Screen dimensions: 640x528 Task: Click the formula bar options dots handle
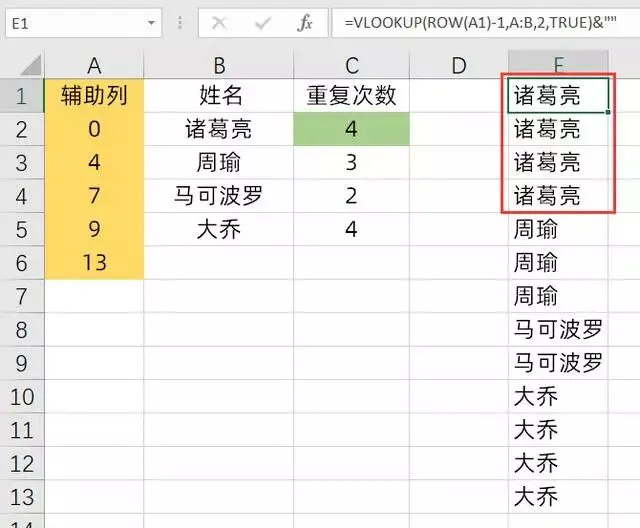[x=180, y=23]
